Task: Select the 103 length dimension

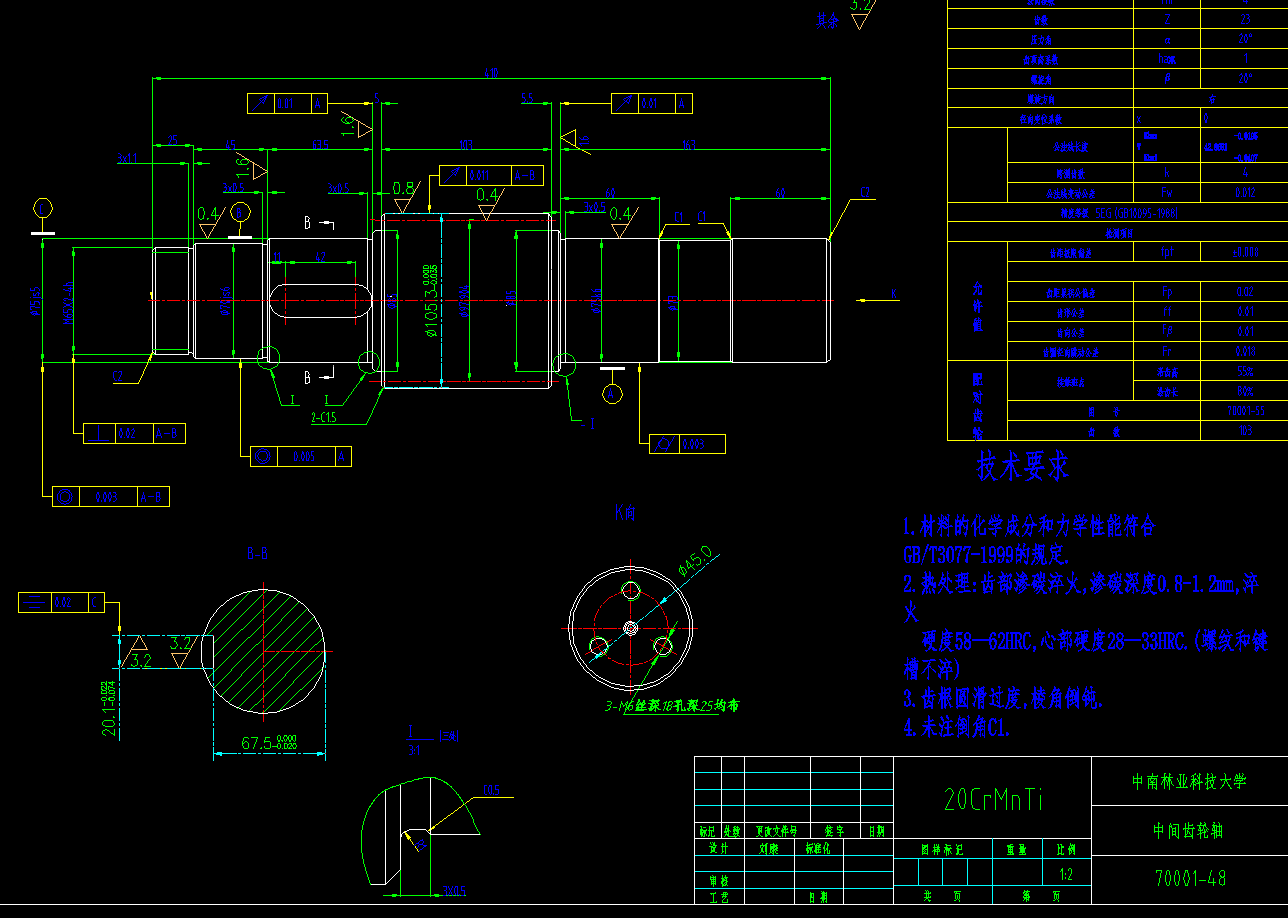Action: pyautogui.click(x=466, y=145)
